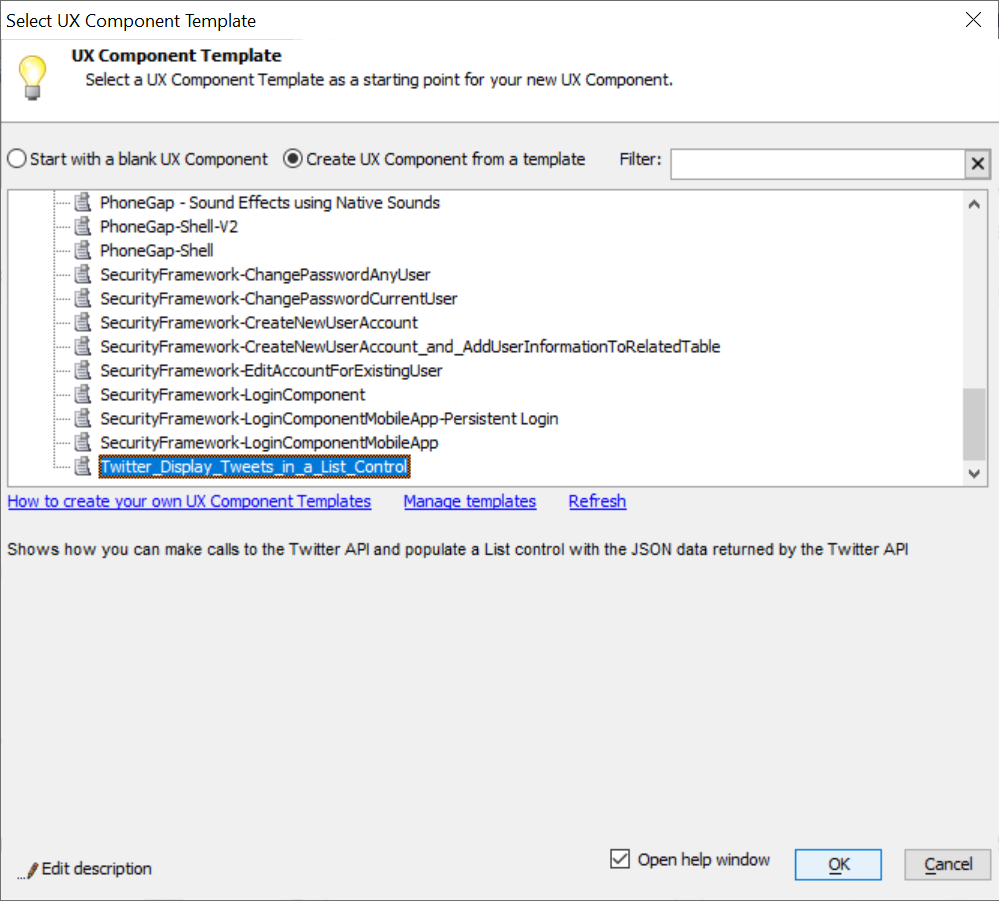999x901 pixels.
Task: Clear the Filter box using the X icon
Action: pyautogui.click(x=977, y=163)
